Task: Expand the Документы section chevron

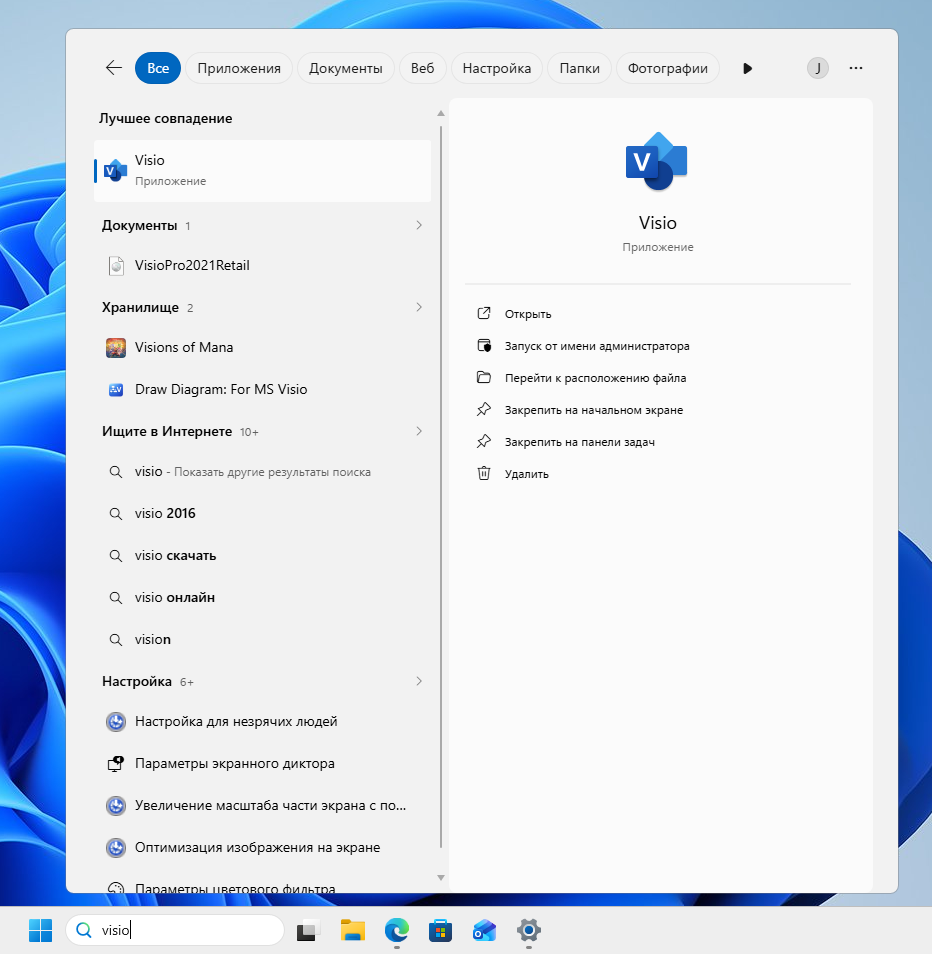Action: tap(419, 225)
